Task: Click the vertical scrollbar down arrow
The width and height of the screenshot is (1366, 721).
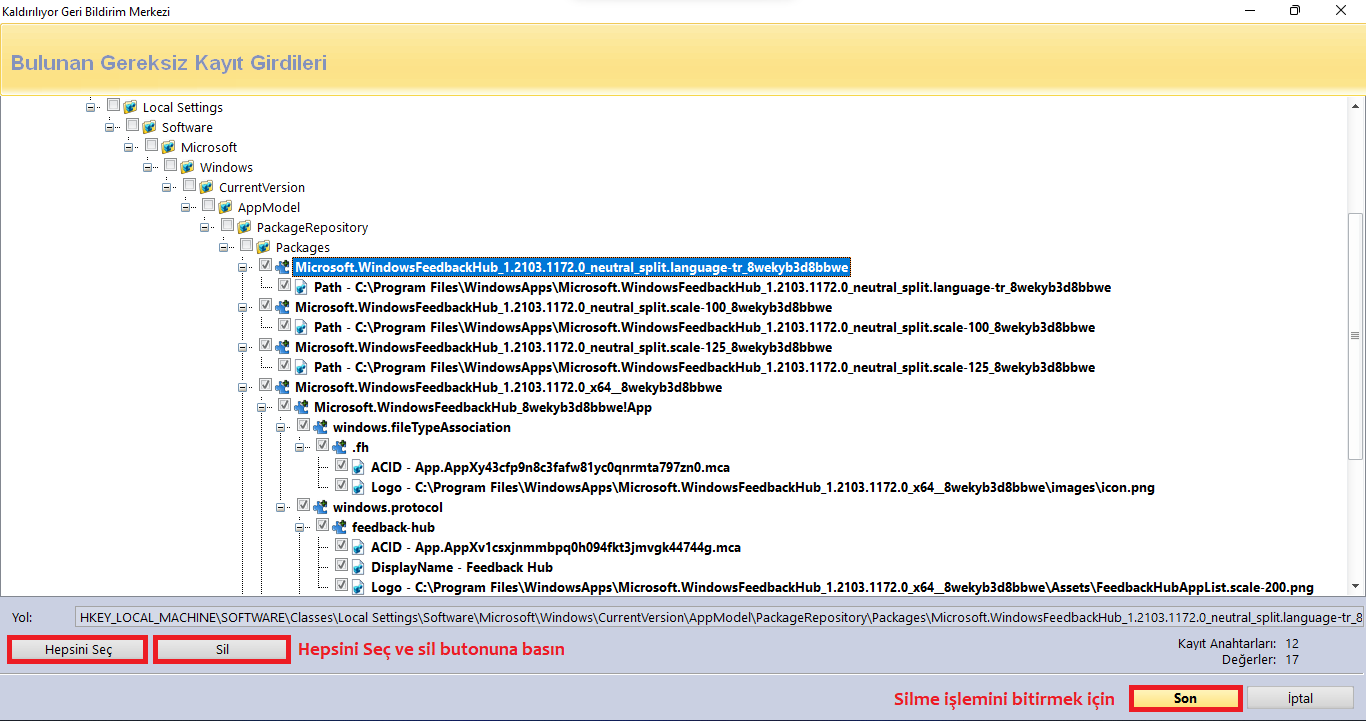Action: [1356, 587]
